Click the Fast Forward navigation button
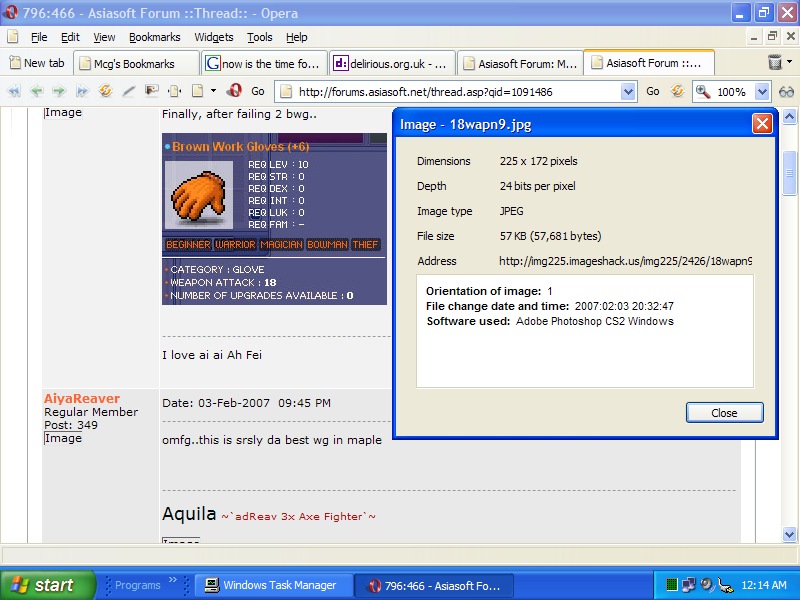Viewport: 800px width, 600px height. point(82,91)
